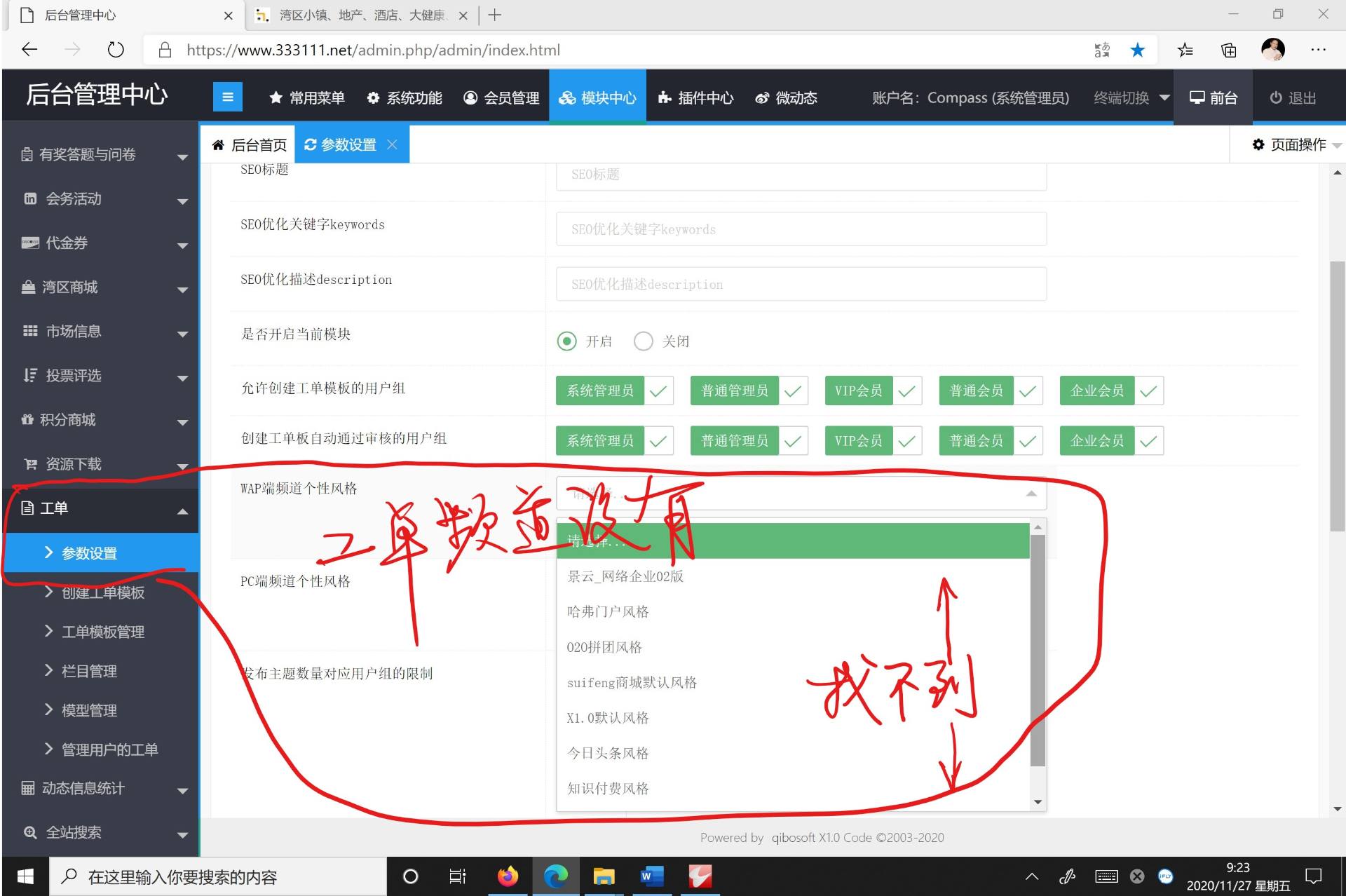The height and width of the screenshot is (896, 1346).
Task: Toggle VIP会员 in the template-creation group row
Action: 872,391
